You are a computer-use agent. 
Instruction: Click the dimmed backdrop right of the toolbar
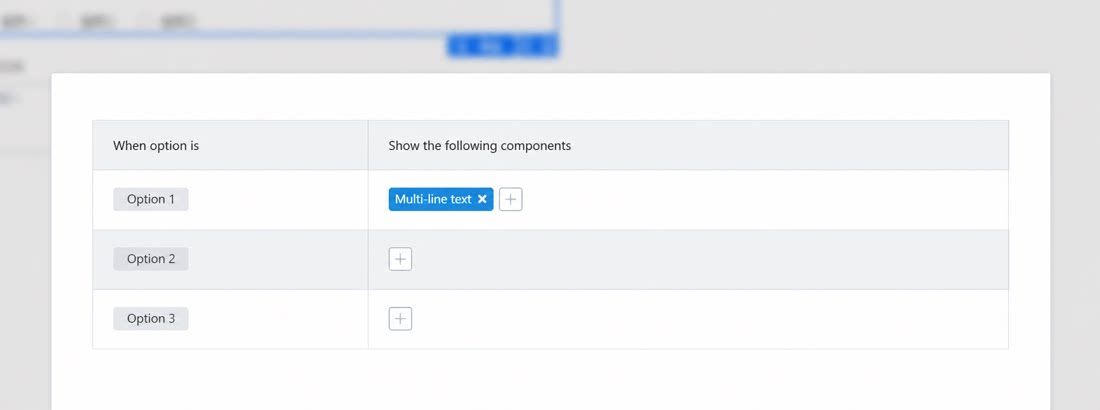click(828, 35)
